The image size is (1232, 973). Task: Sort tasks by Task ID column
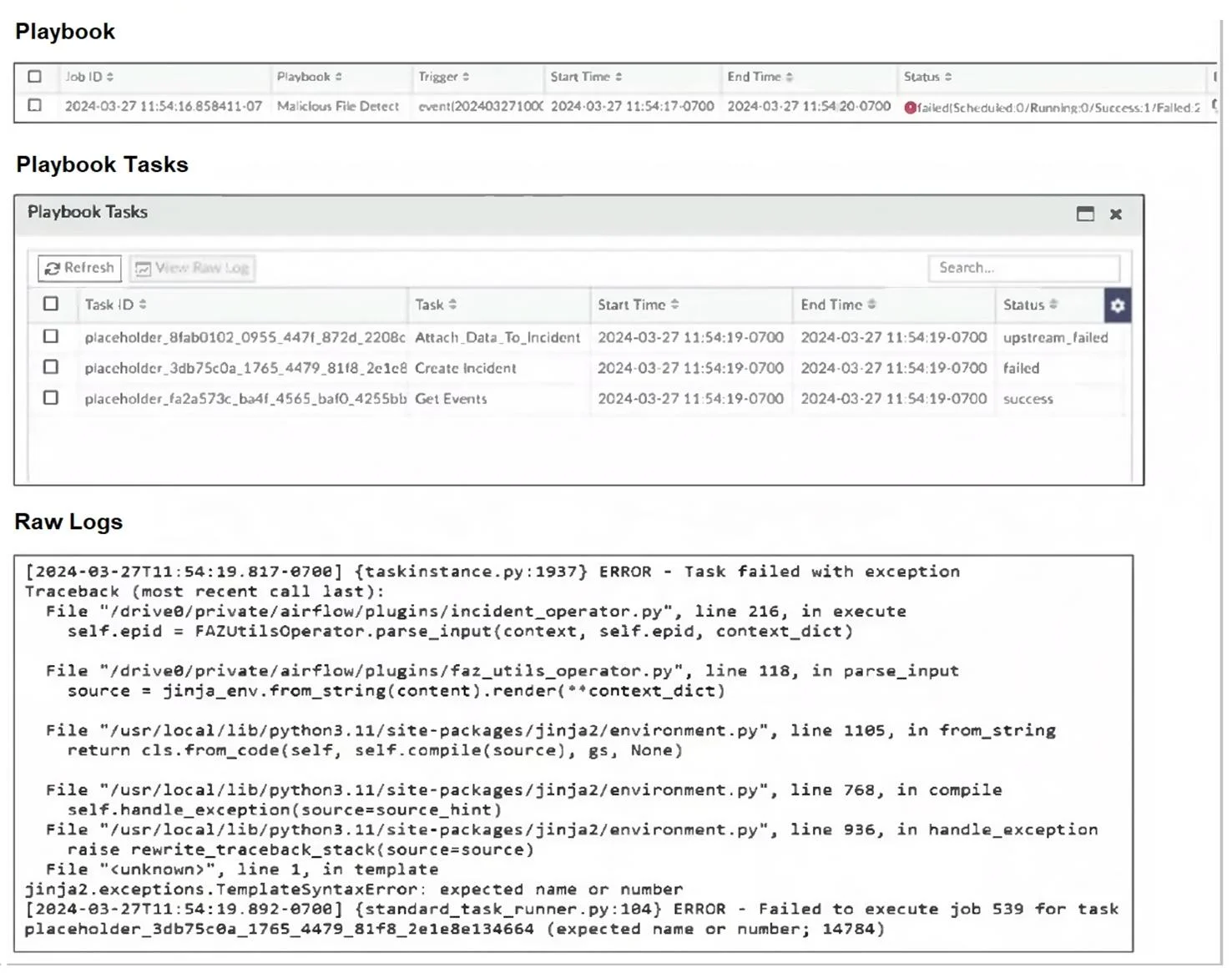coord(115,305)
